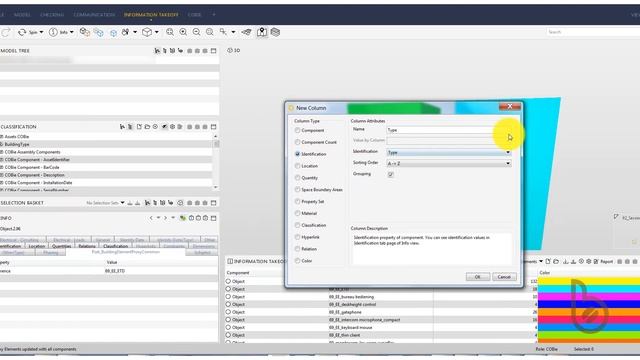Click the folder icon in Information Takeoff header
640x360 pixels.
point(556,261)
